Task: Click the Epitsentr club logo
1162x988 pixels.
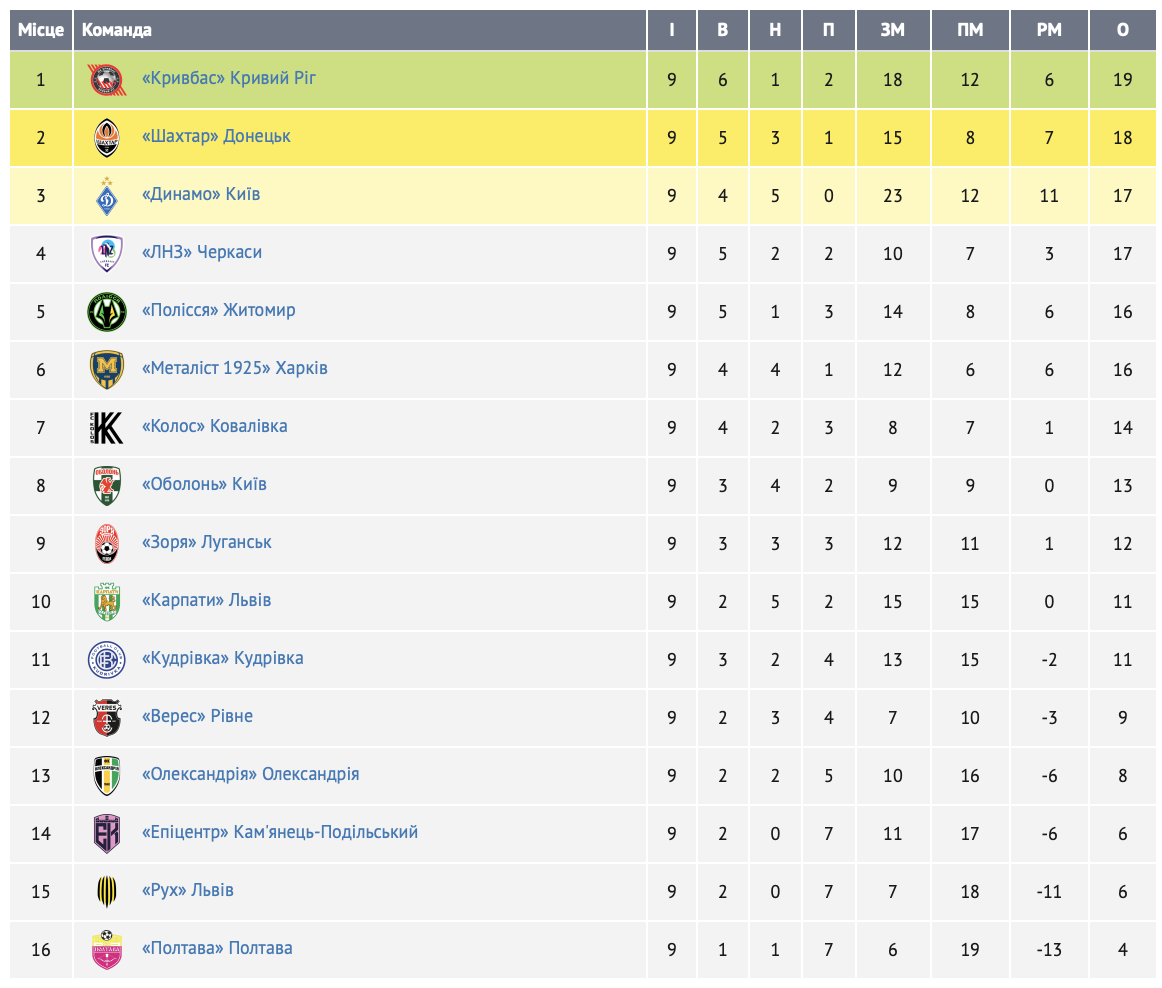Action: [x=106, y=833]
